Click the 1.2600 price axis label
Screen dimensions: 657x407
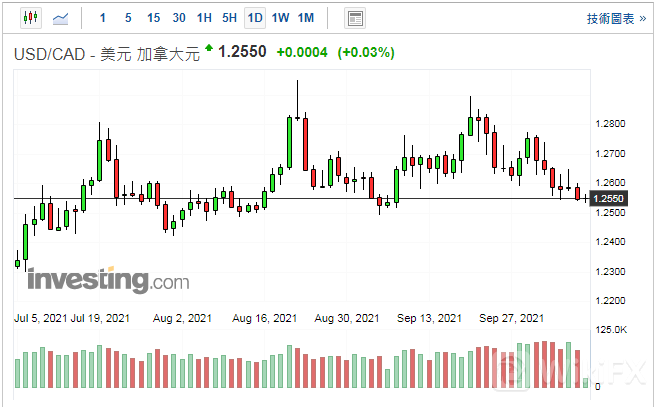click(x=610, y=183)
